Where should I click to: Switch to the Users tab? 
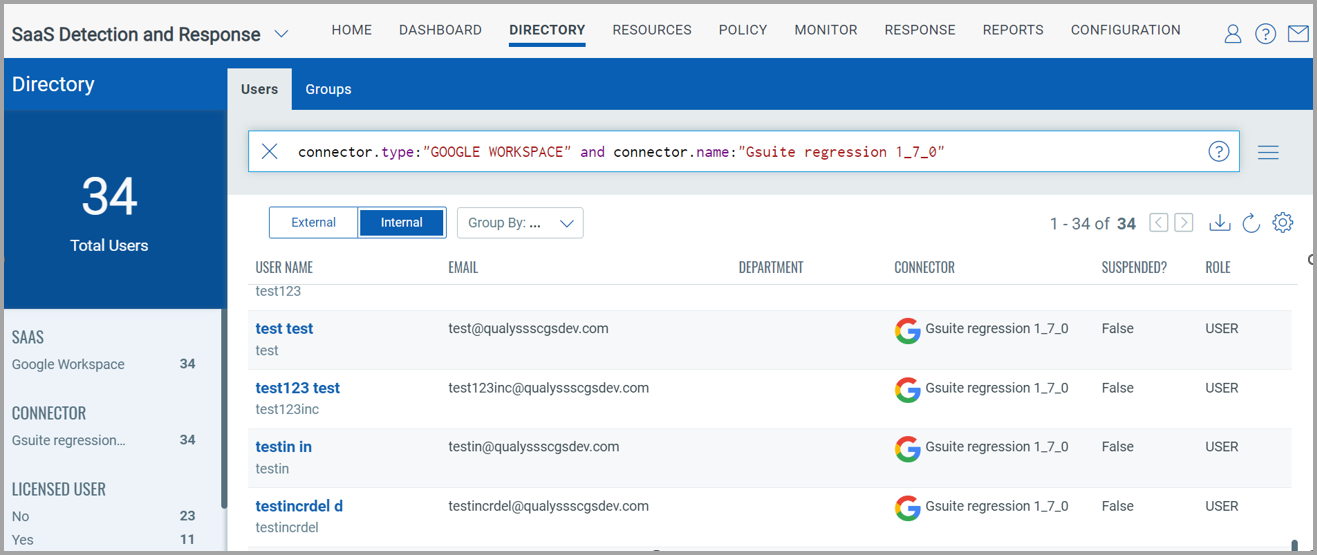click(259, 89)
